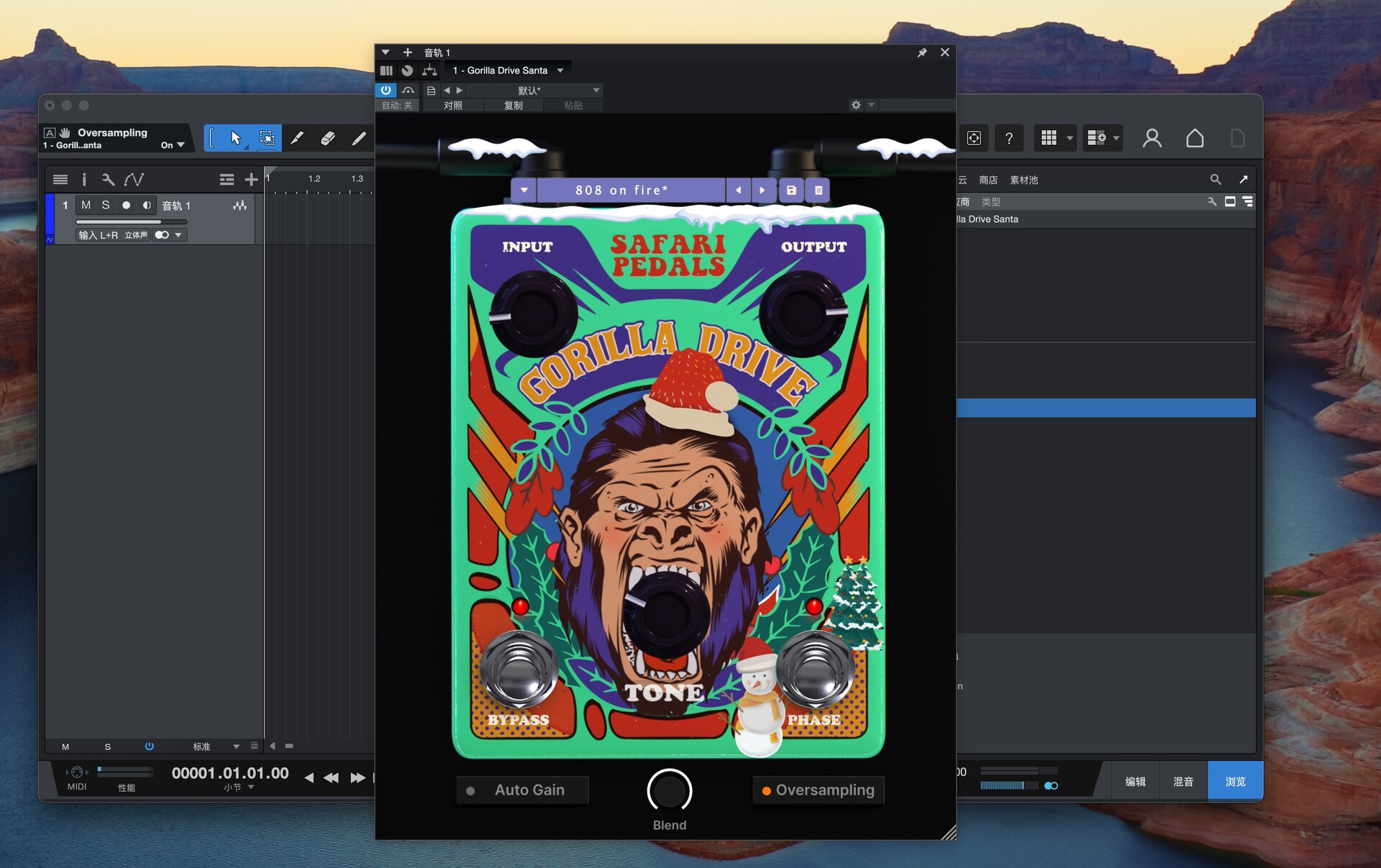Open the 素材池 browser tab
Viewport: 1381px width, 868px height.
[x=1024, y=180]
